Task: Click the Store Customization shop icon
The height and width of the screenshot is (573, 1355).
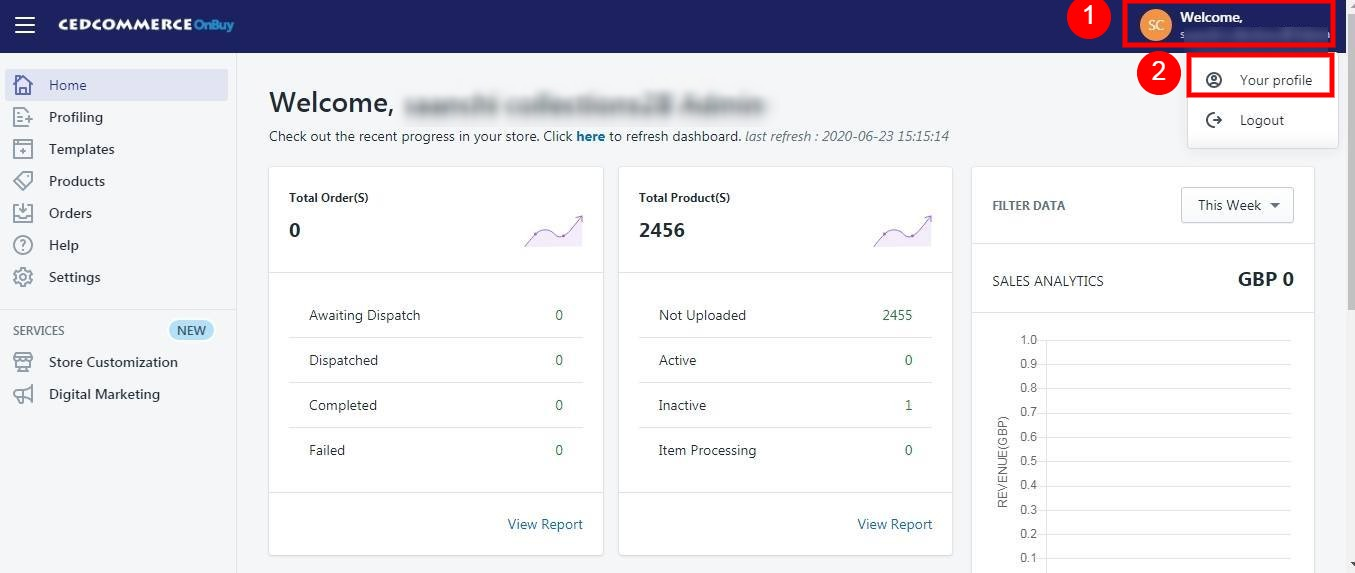Action: 23,362
